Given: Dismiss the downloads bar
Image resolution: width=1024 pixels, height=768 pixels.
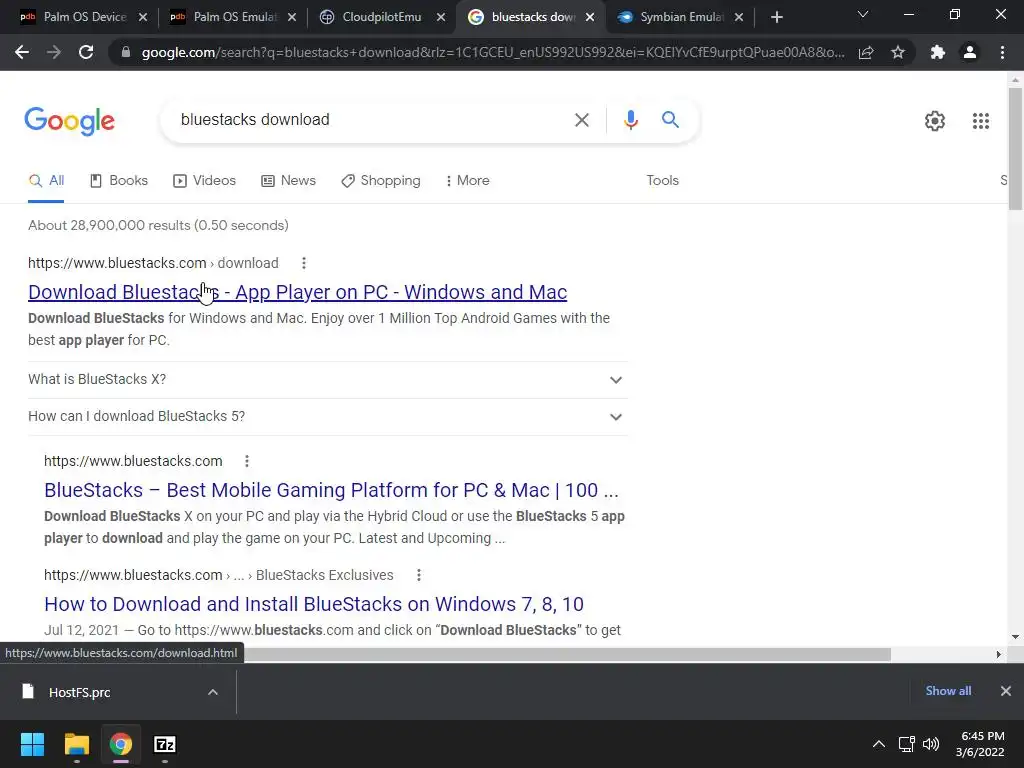Looking at the screenshot, I should 1006,691.
